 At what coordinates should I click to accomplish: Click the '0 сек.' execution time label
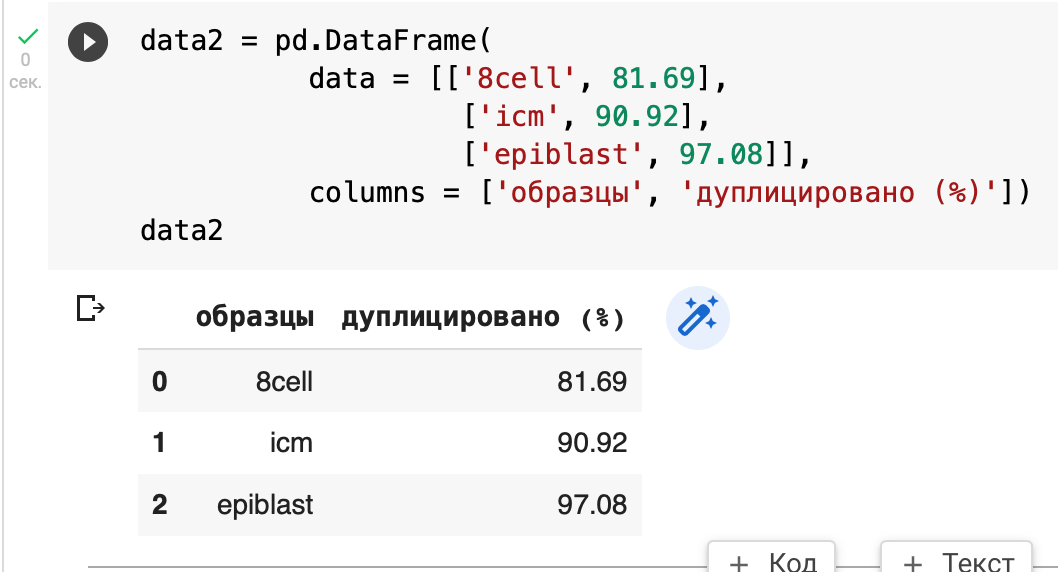pyautogui.click(x=25, y=71)
